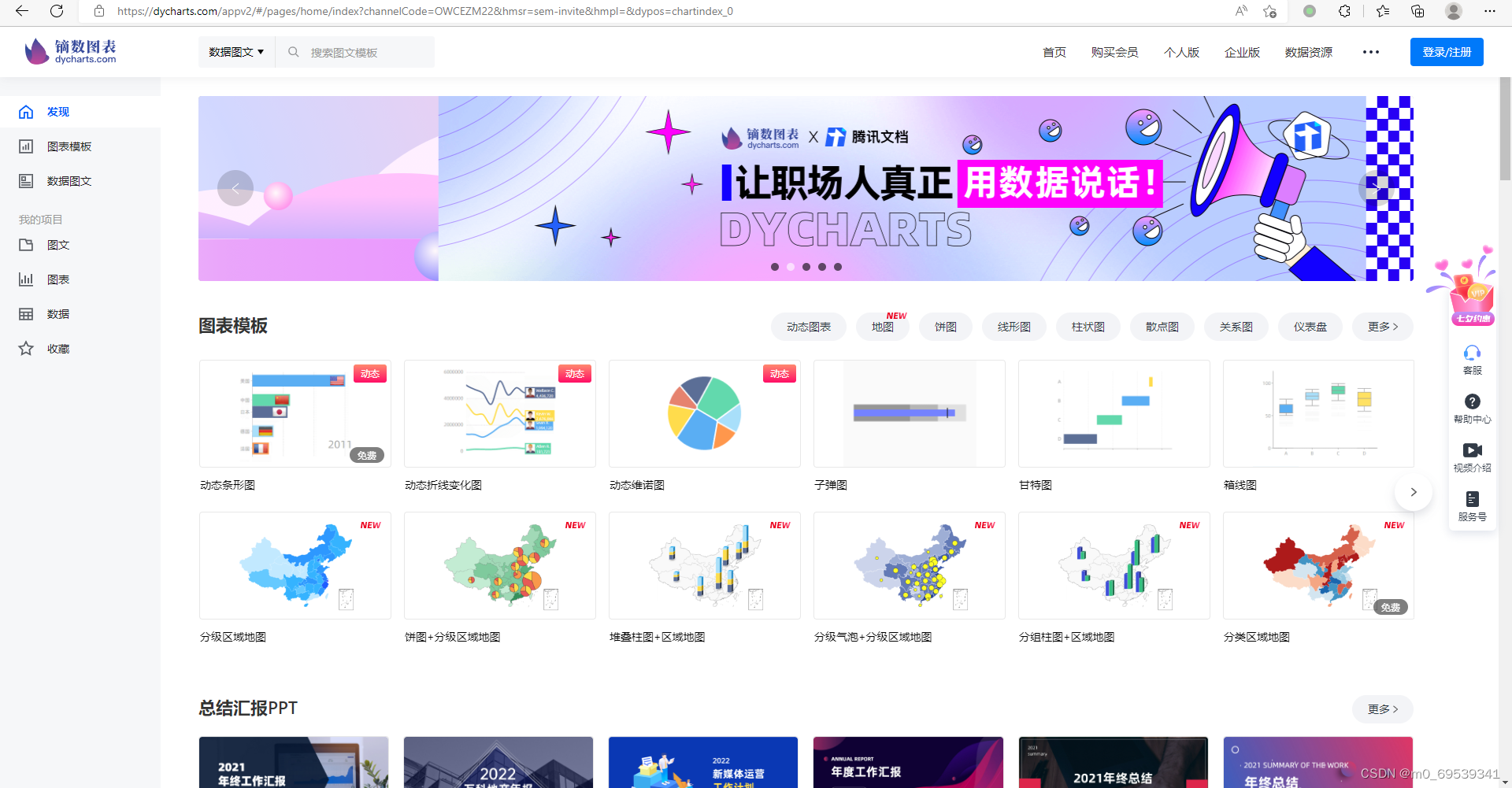Go to next banner slide

[1377, 188]
